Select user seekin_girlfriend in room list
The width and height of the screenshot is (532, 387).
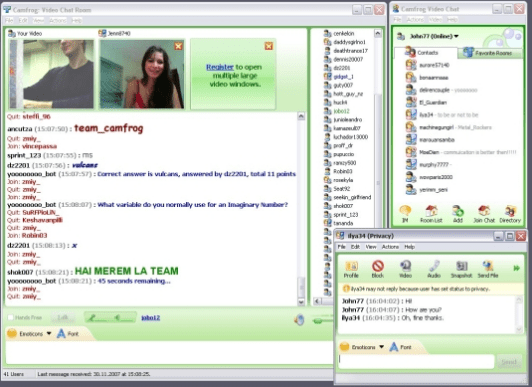click(x=347, y=197)
